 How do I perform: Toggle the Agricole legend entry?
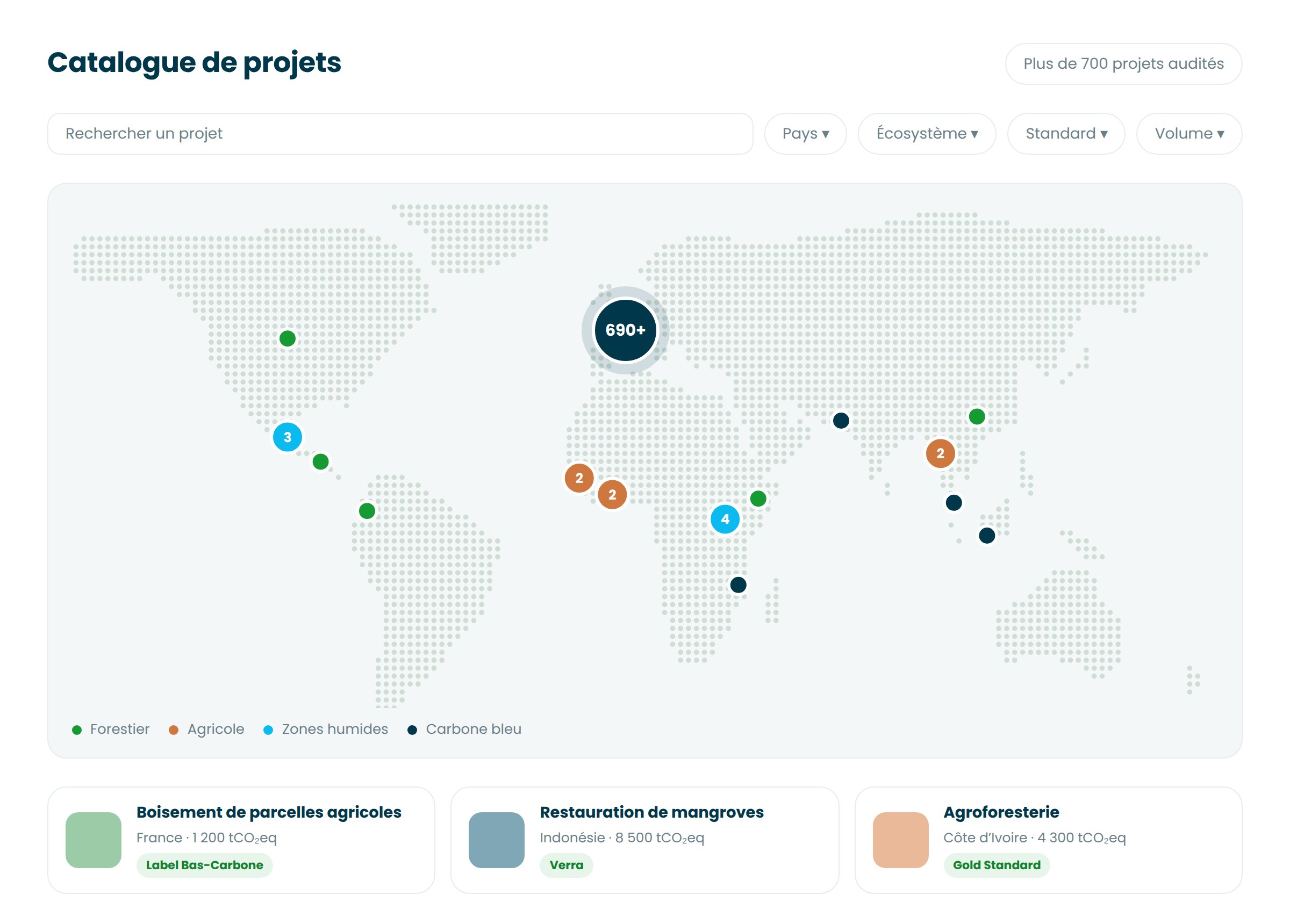tap(206, 729)
